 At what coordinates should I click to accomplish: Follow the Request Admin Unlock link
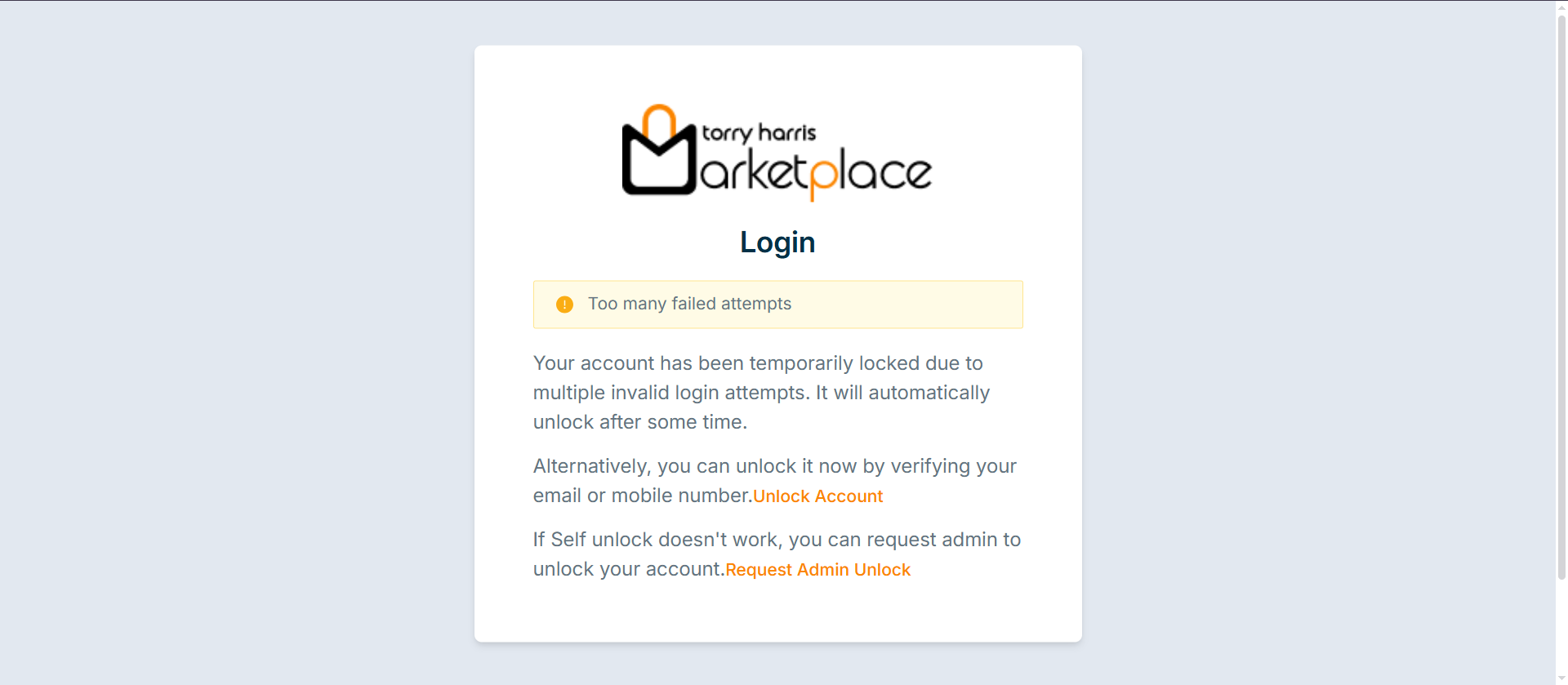817,570
